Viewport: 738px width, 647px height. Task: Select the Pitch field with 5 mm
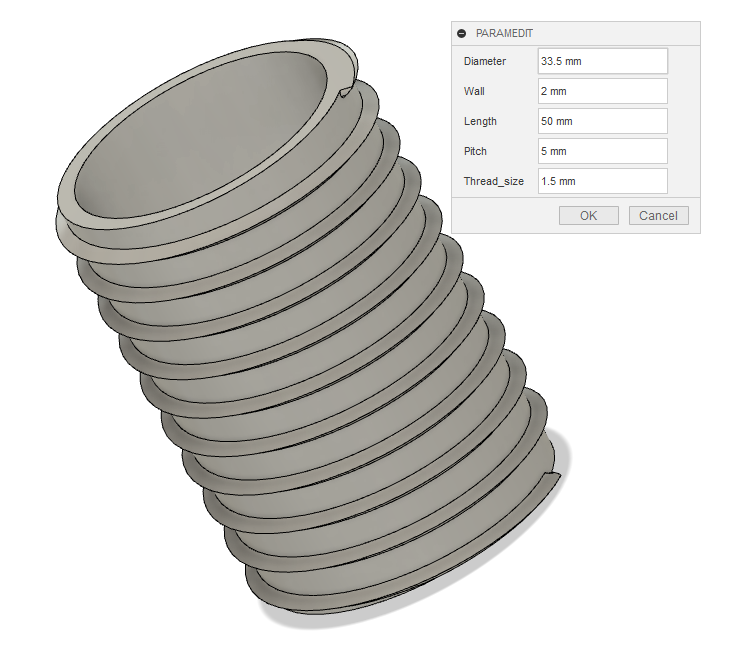[602, 151]
